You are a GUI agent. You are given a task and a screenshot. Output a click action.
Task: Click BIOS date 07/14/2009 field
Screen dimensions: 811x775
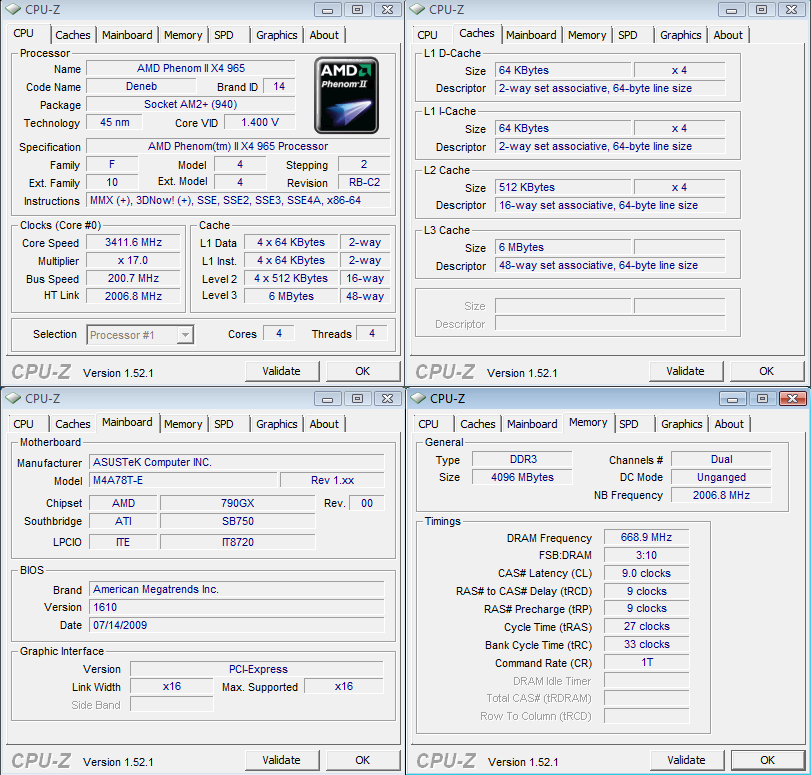(x=237, y=625)
